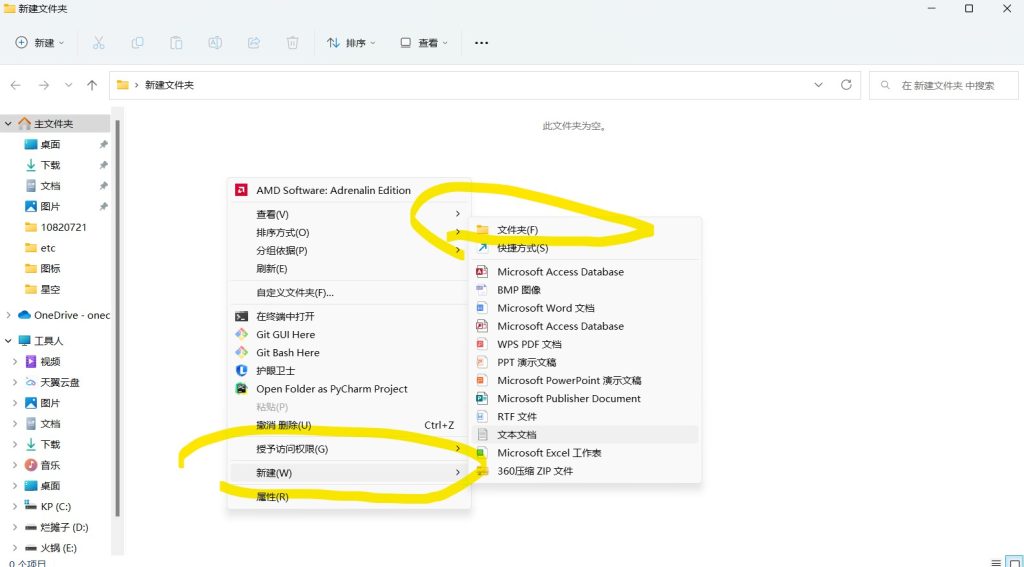Open 查看(V) submenu in context menu
This screenshot has height=567, width=1024.
349,214
